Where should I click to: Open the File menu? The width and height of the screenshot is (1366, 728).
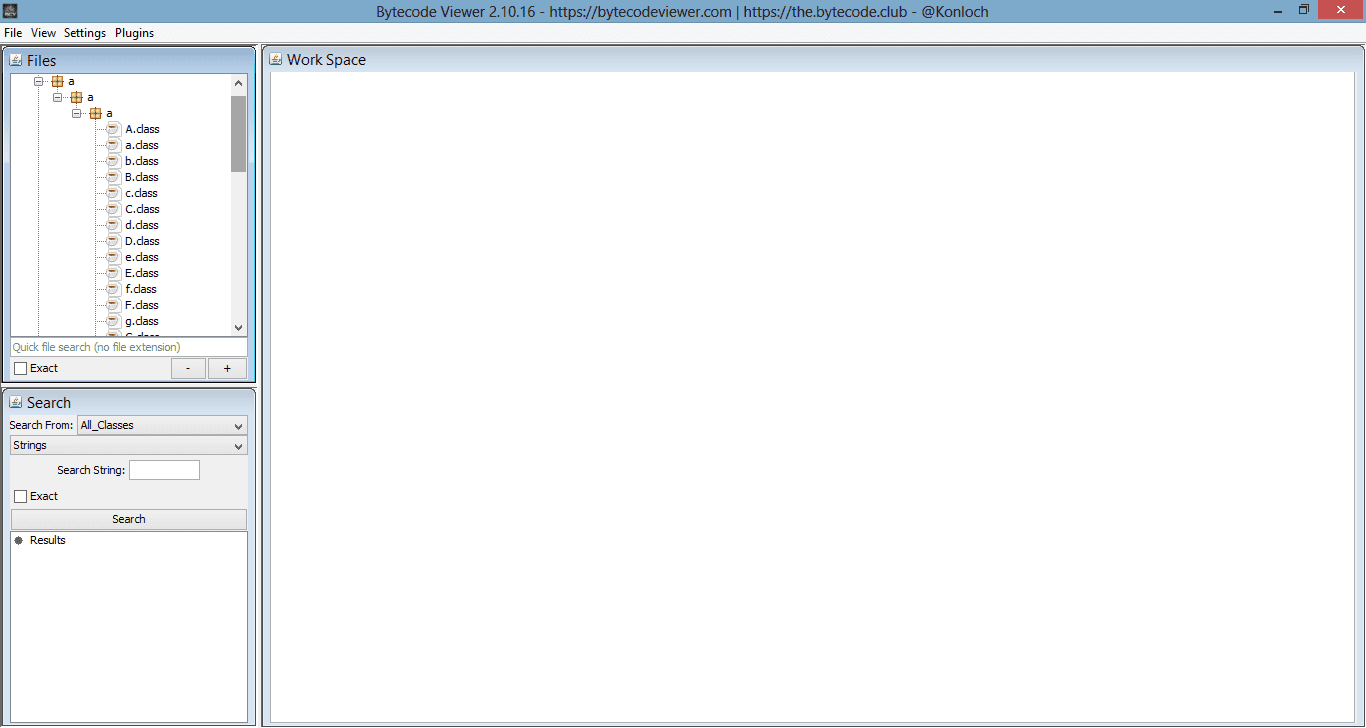pyautogui.click(x=13, y=33)
